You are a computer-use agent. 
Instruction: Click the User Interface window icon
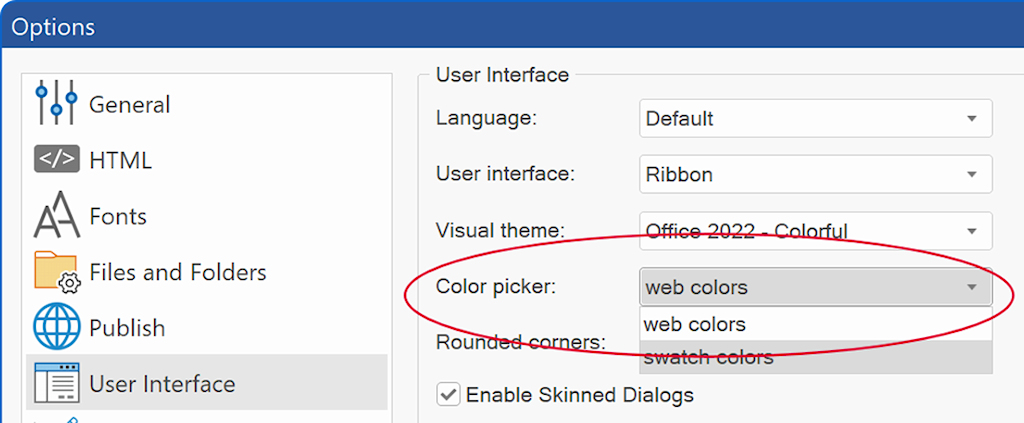[x=57, y=383]
